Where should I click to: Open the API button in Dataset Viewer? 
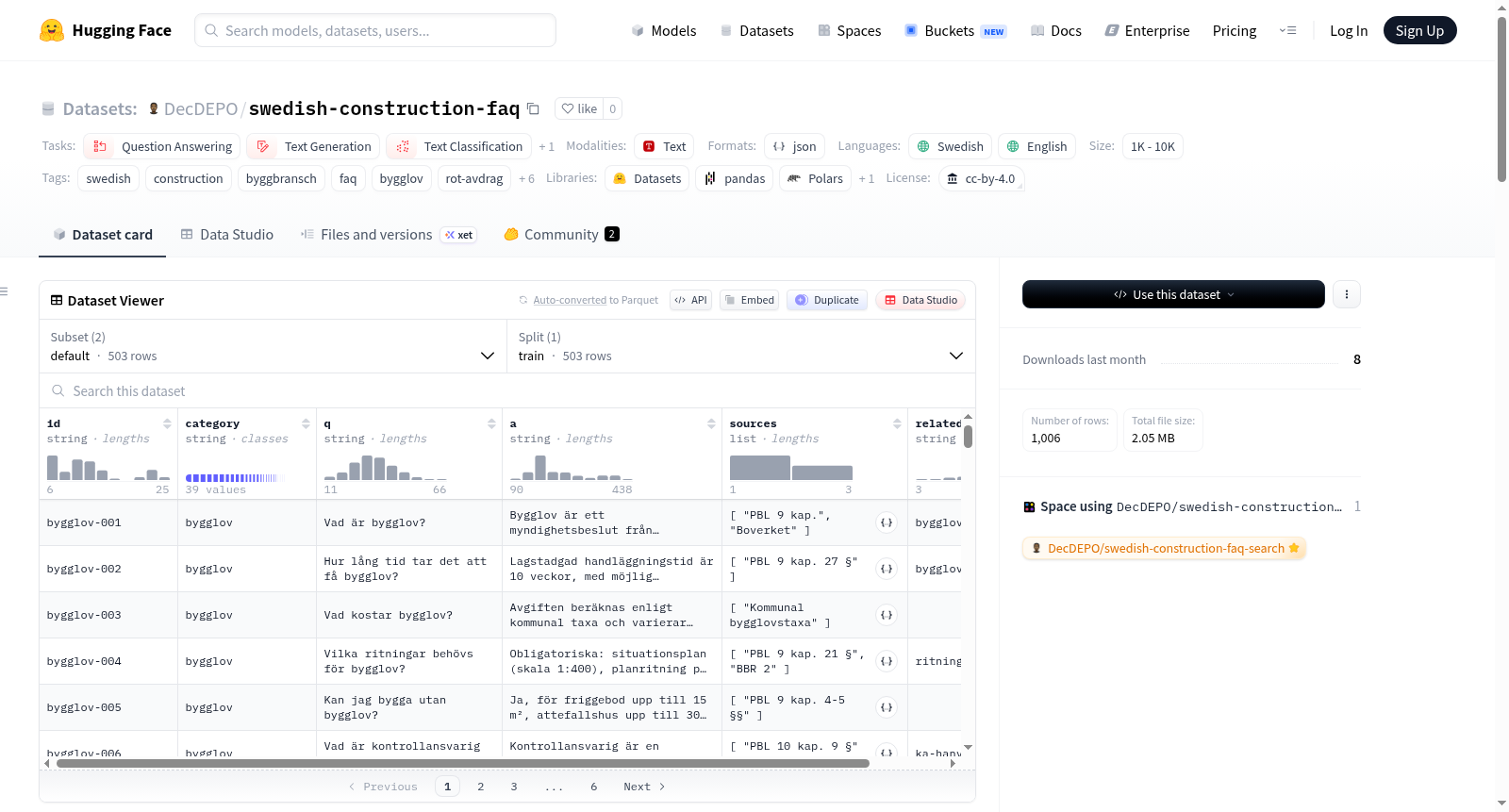point(691,300)
